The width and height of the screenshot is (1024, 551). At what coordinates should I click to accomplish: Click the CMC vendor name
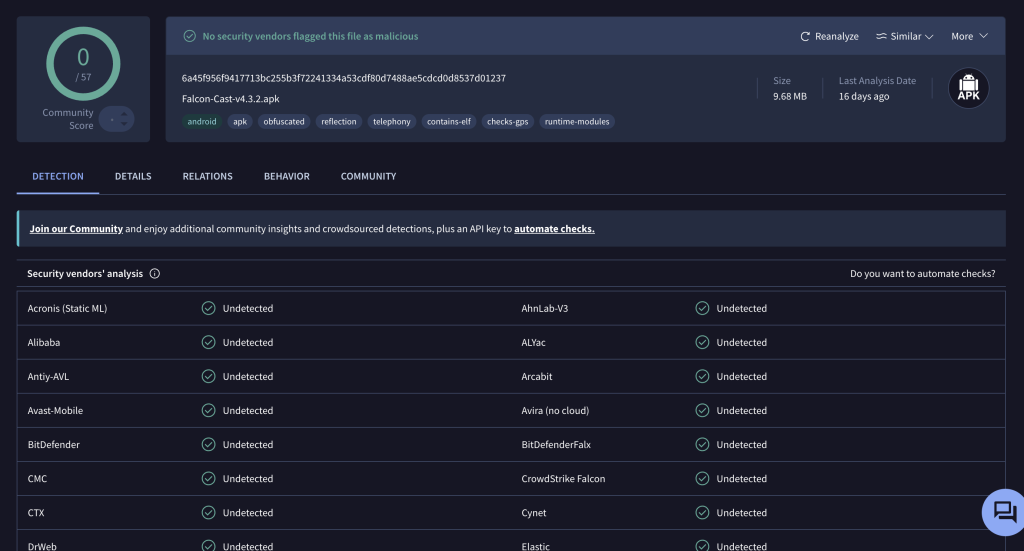(37, 479)
